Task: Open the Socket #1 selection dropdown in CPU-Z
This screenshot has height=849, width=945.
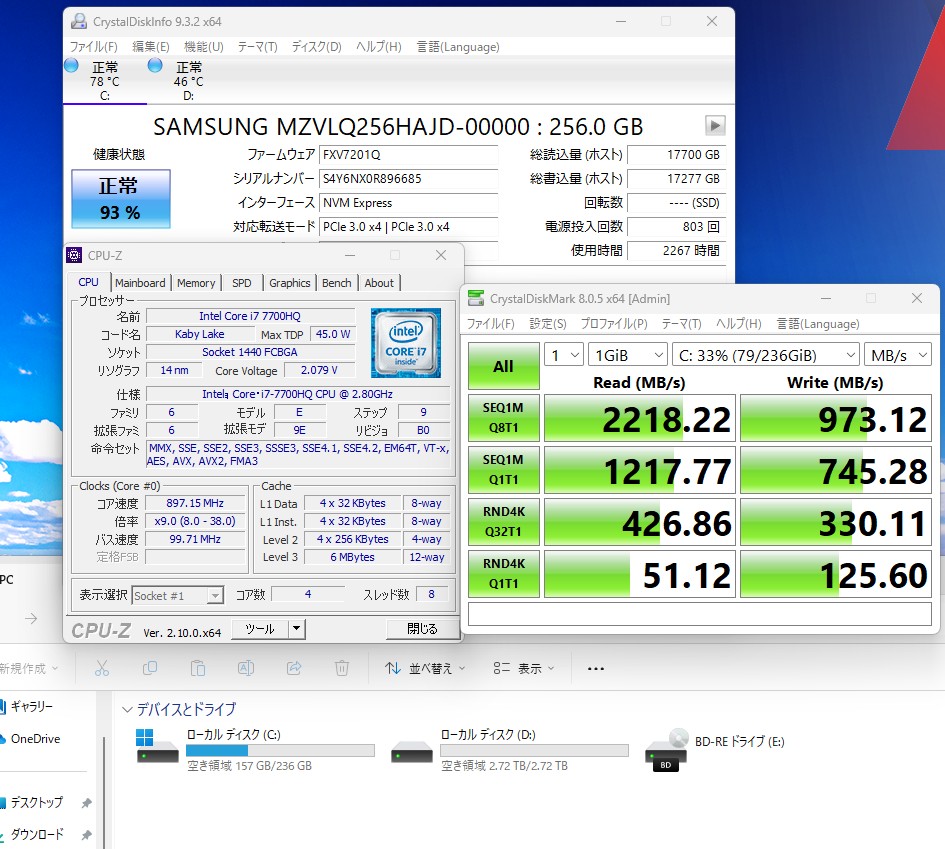Action: pos(178,595)
